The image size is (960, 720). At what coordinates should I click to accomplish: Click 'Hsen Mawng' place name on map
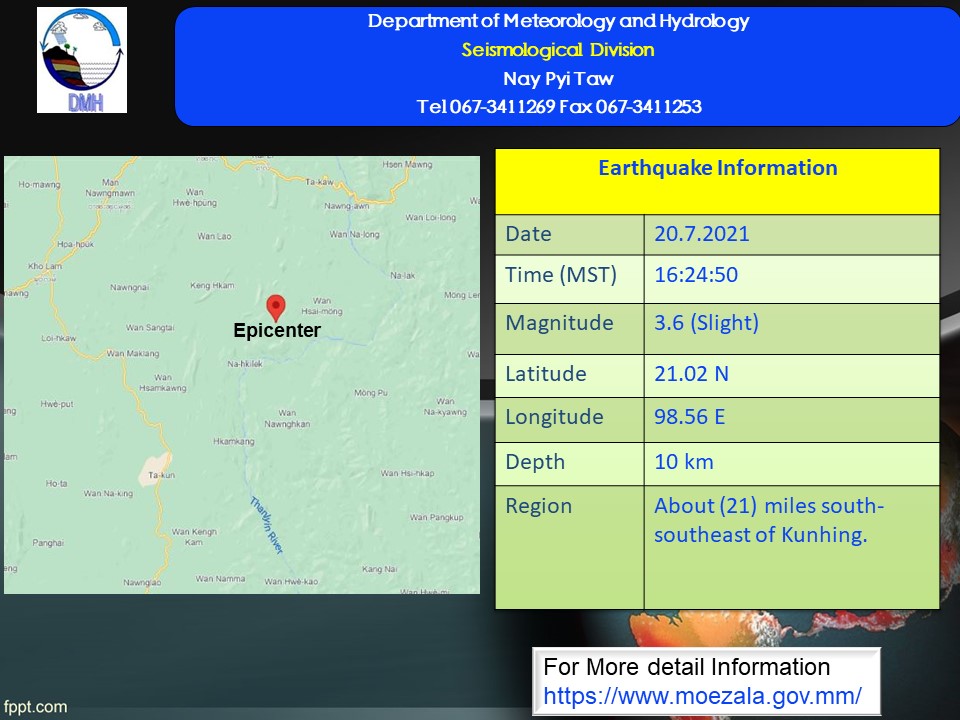(x=407, y=164)
